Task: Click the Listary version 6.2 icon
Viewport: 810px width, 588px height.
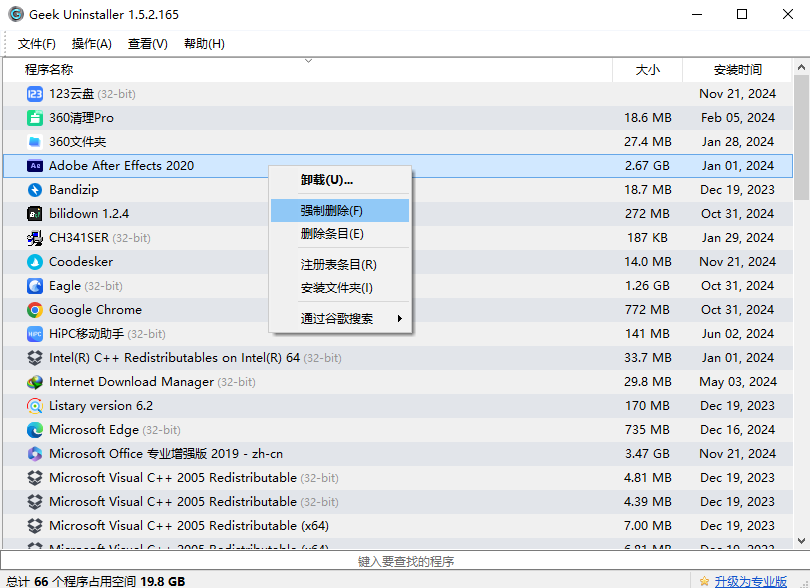Action: (35, 406)
